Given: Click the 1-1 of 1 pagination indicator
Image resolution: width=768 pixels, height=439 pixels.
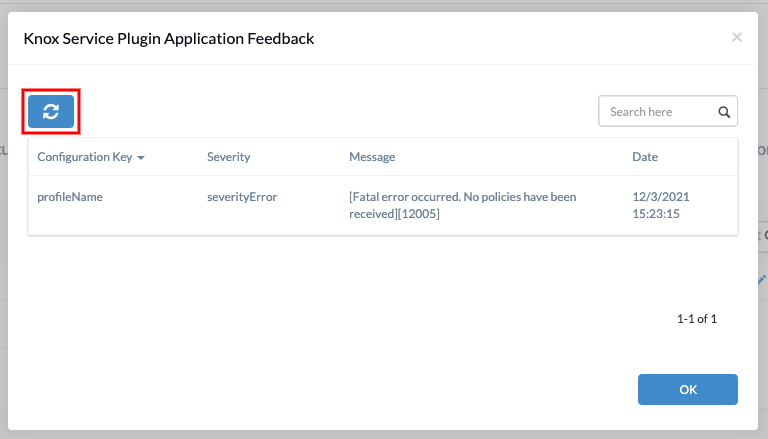Looking at the screenshot, I should 696,319.
